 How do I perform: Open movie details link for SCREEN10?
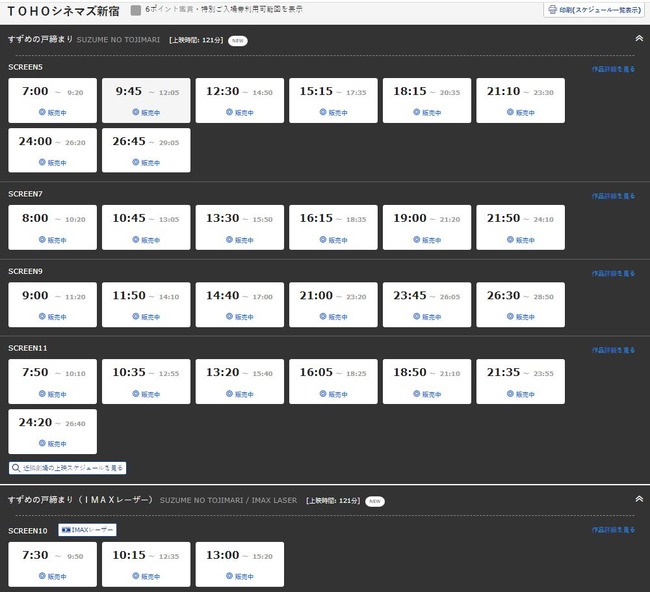(x=612, y=530)
